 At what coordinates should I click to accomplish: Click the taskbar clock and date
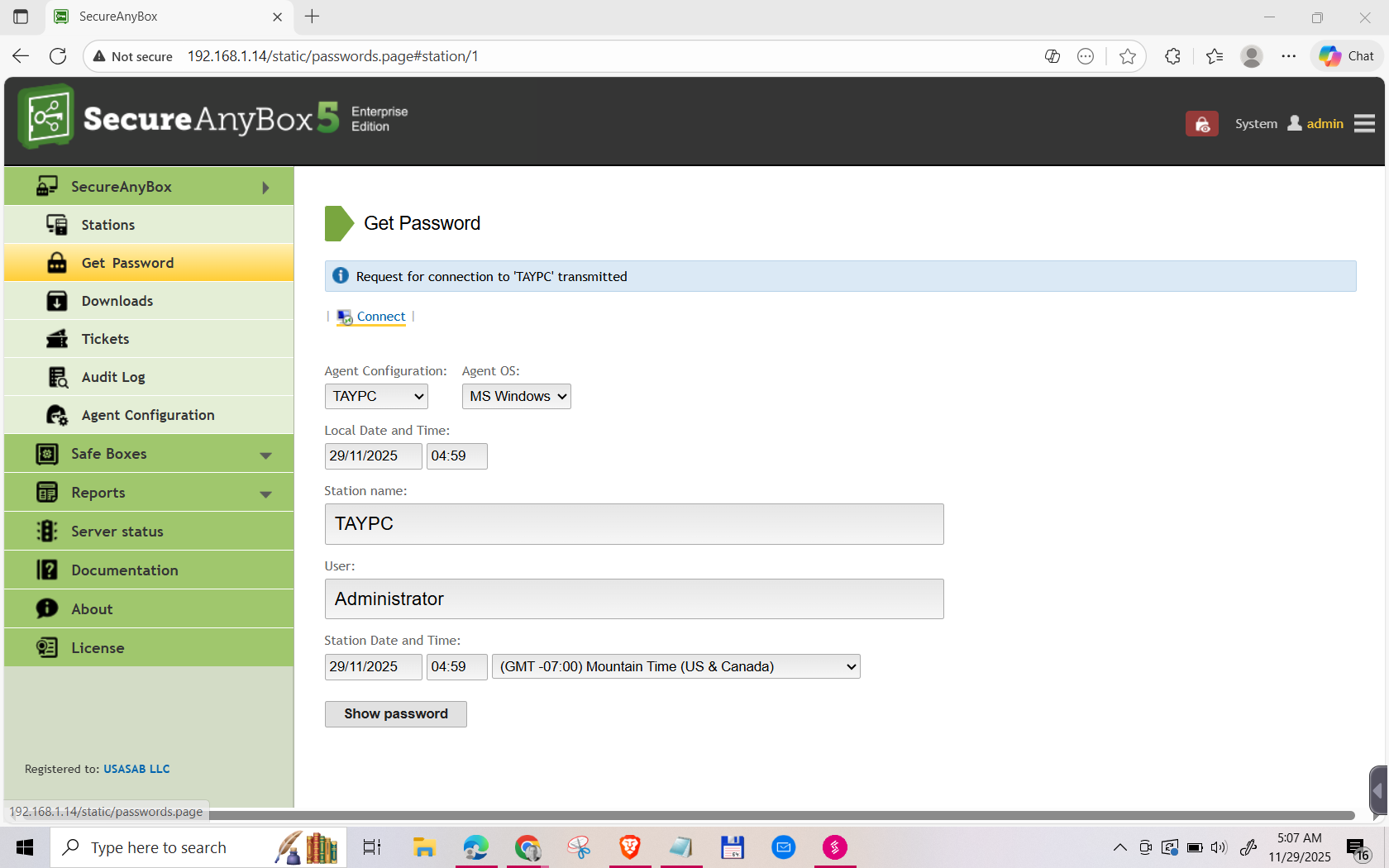point(1300,847)
